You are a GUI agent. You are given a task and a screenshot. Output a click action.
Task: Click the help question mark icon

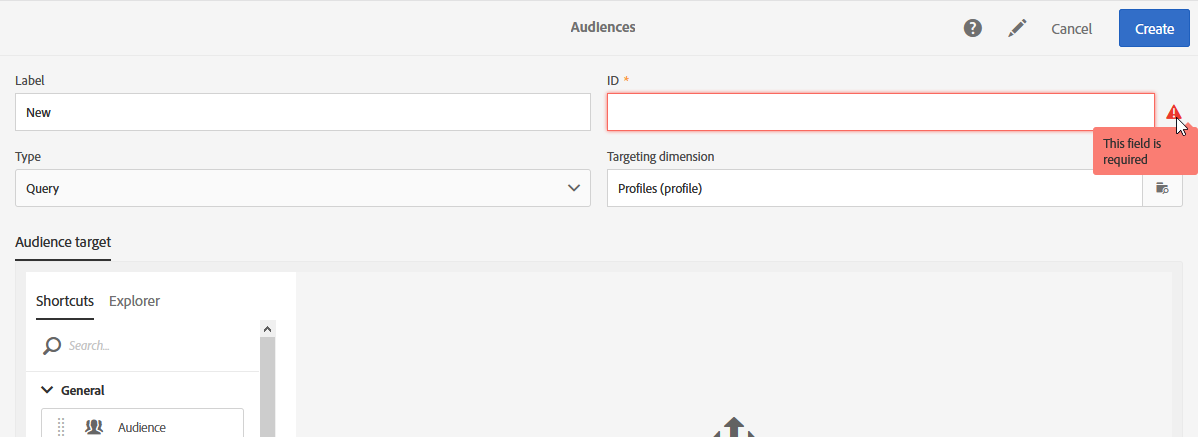click(972, 29)
